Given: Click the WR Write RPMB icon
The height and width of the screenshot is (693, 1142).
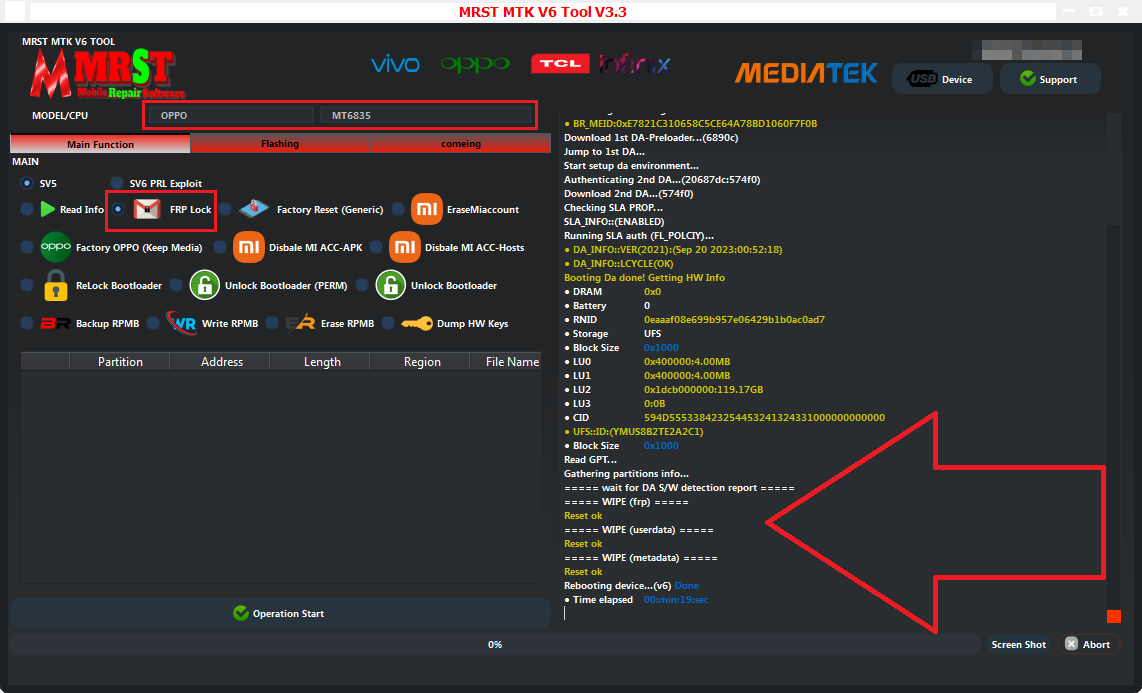Looking at the screenshot, I should (181, 323).
